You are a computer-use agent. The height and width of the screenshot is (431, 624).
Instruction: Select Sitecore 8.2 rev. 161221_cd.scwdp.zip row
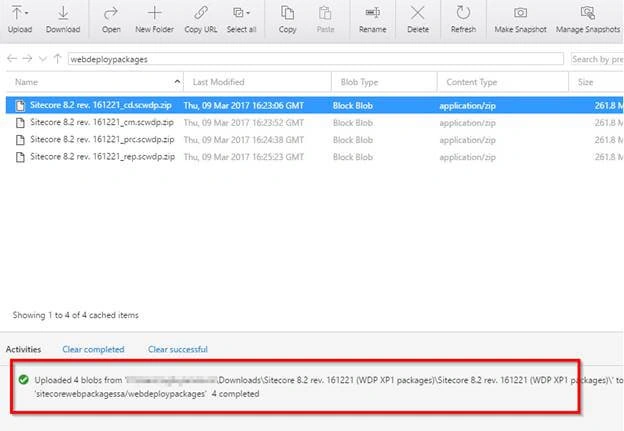tap(314, 105)
